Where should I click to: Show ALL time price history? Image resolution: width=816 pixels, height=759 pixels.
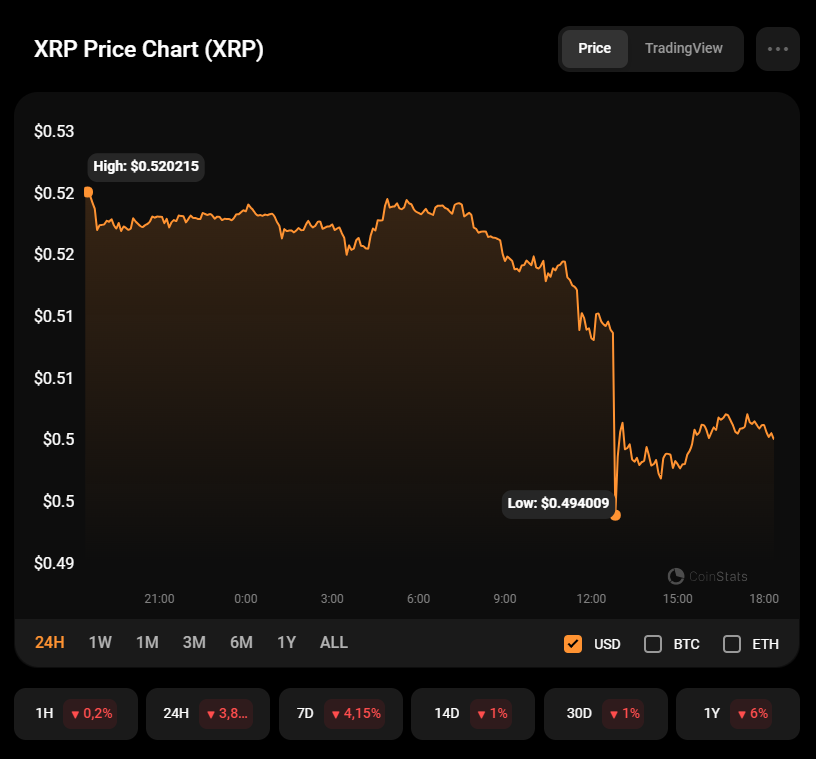pyautogui.click(x=334, y=642)
